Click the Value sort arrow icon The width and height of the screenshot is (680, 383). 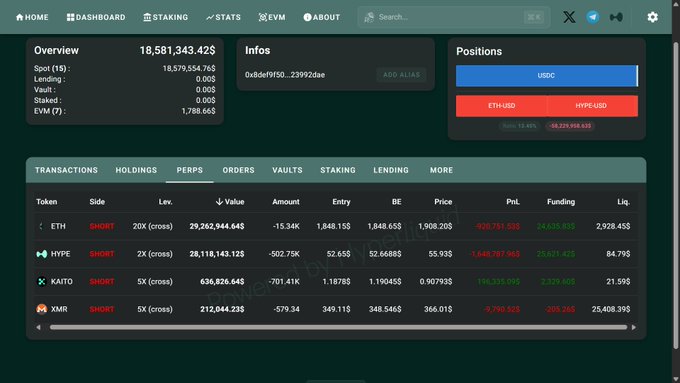point(219,202)
